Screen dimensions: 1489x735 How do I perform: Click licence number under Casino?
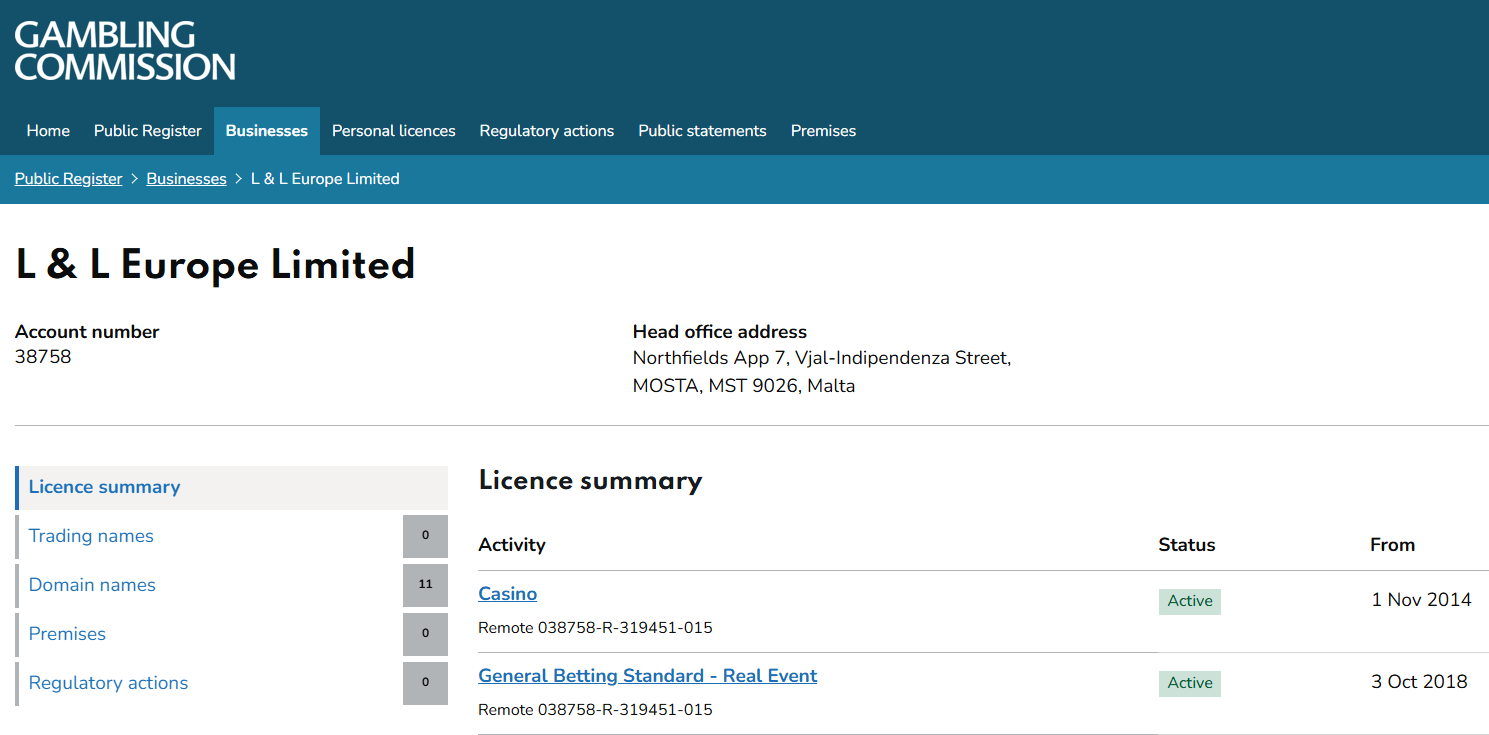595,628
